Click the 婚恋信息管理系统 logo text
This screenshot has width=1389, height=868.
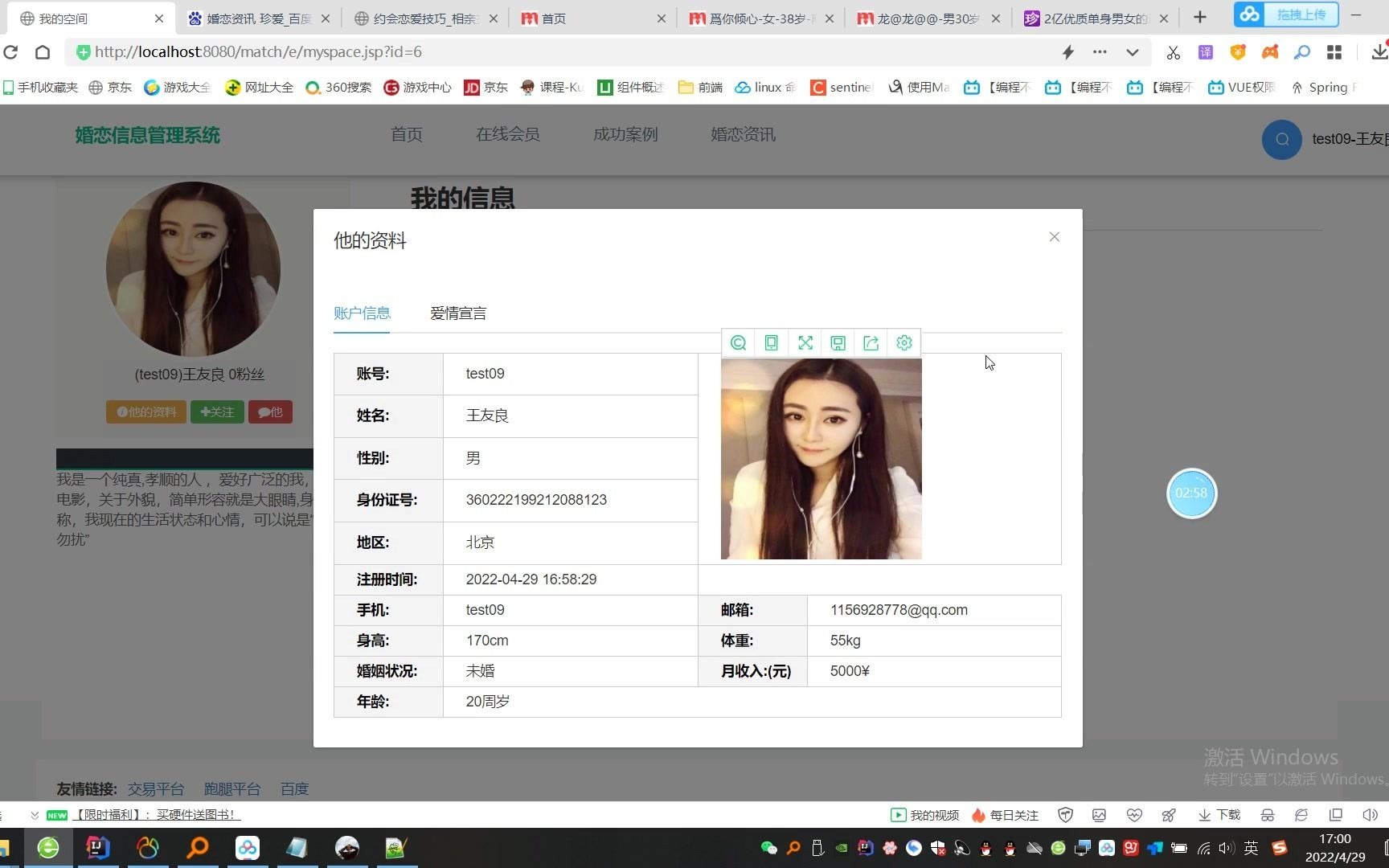[x=147, y=135]
